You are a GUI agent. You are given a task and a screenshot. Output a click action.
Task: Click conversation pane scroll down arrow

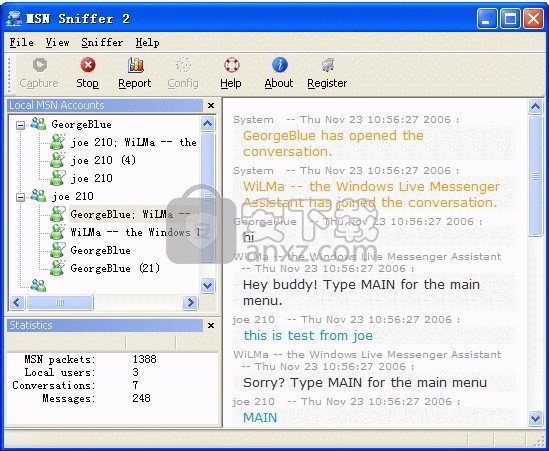pos(535,418)
